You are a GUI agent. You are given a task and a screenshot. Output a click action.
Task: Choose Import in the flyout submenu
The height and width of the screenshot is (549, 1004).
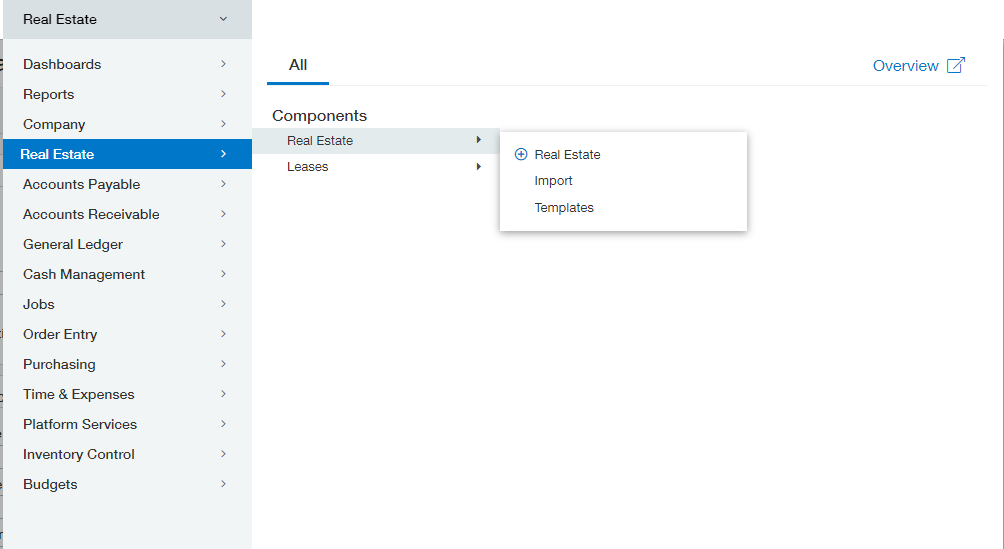[x=553, y=181]
